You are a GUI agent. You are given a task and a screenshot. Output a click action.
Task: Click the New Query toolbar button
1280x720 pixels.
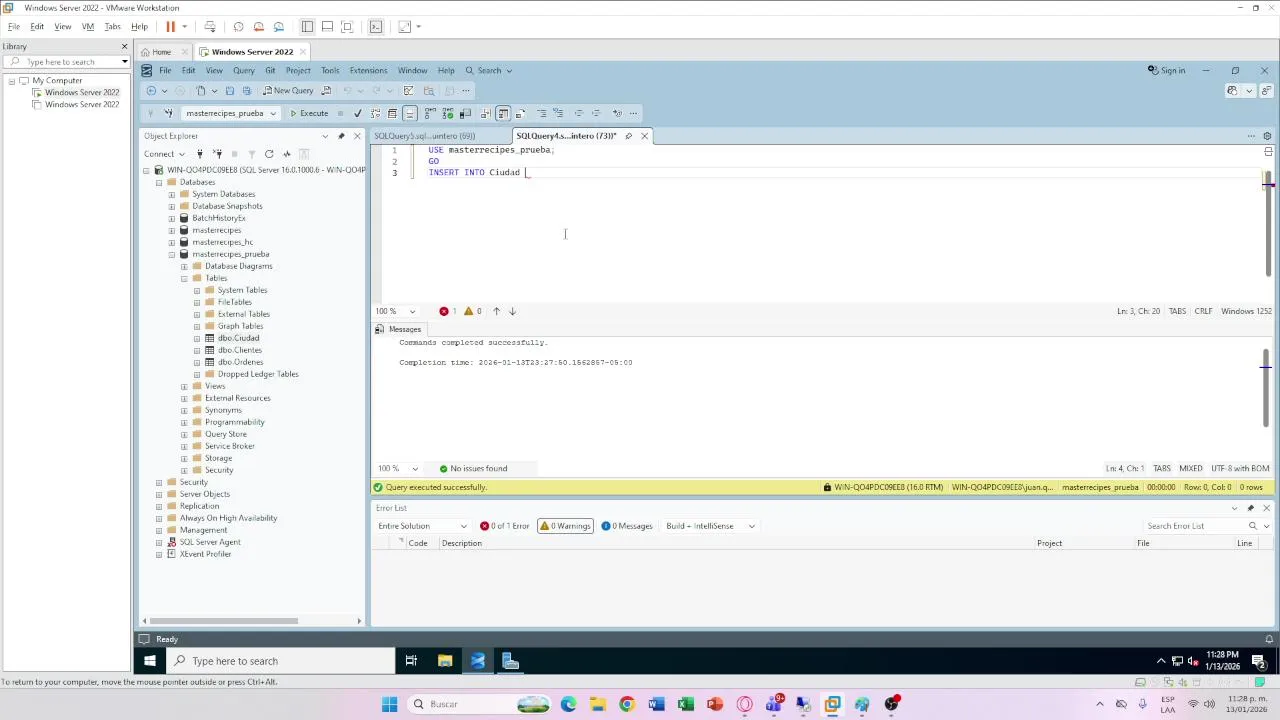click(288, 90)
